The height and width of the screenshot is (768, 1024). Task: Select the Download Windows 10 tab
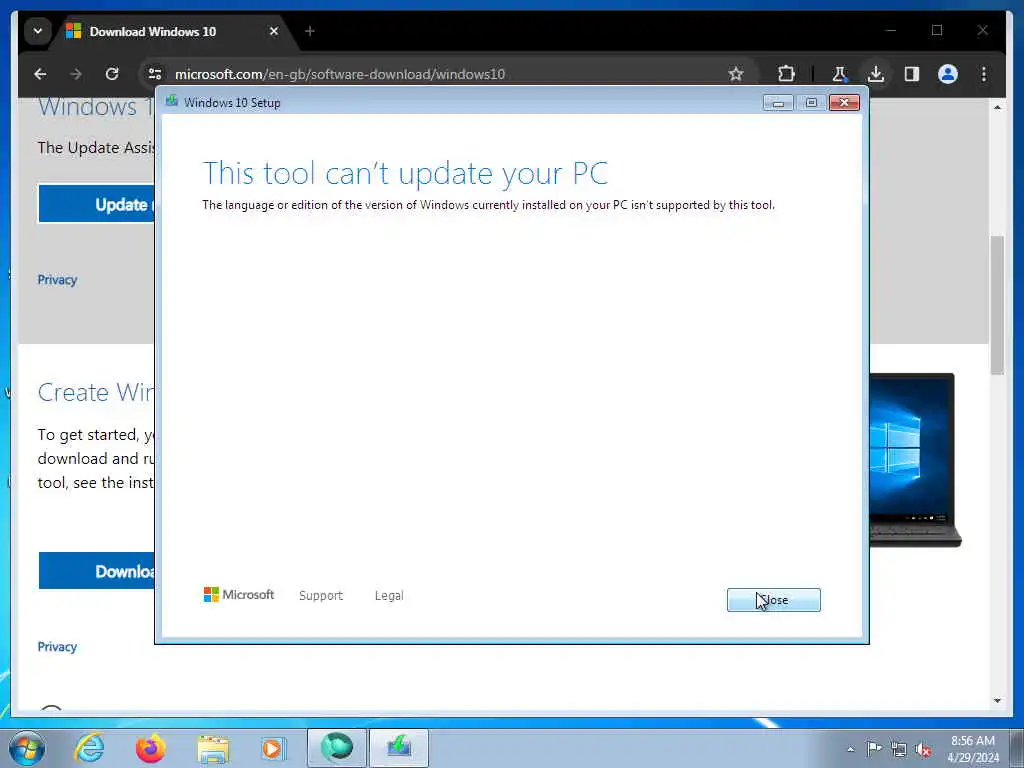coord(173,31)
